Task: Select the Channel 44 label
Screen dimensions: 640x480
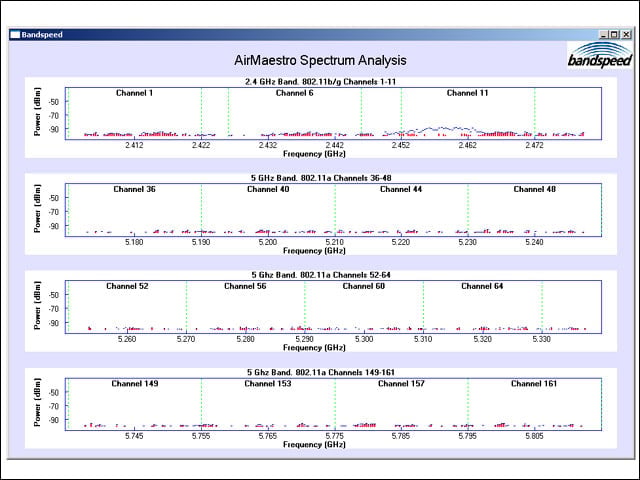Action: (x=401, y=189)
